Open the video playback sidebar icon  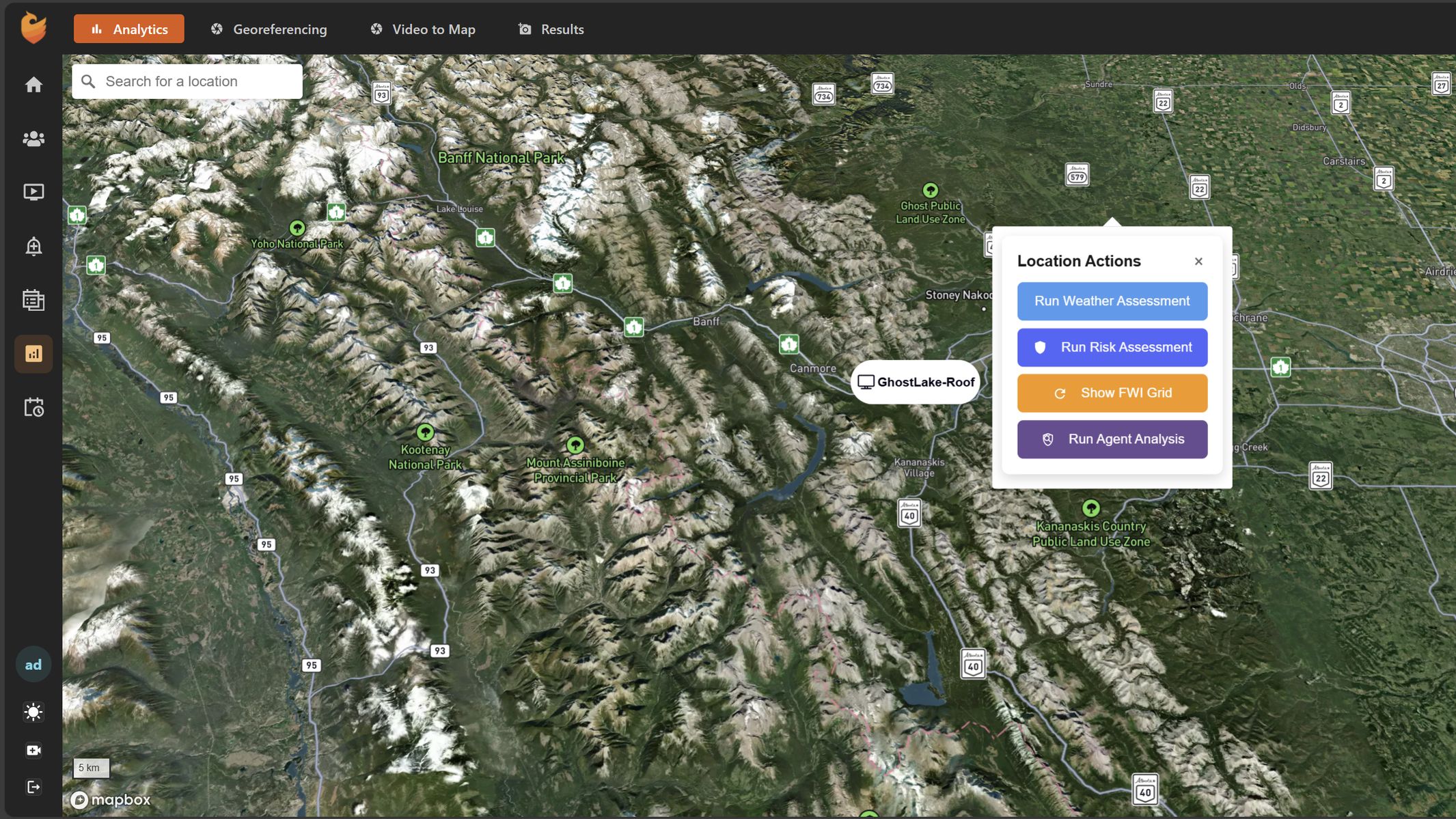[x=33, y=192]
